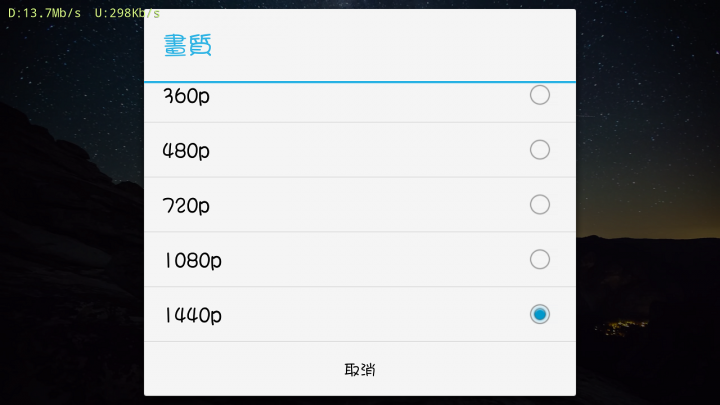Click the upload speed indicator U:298Kb/s

coord(127,13)
